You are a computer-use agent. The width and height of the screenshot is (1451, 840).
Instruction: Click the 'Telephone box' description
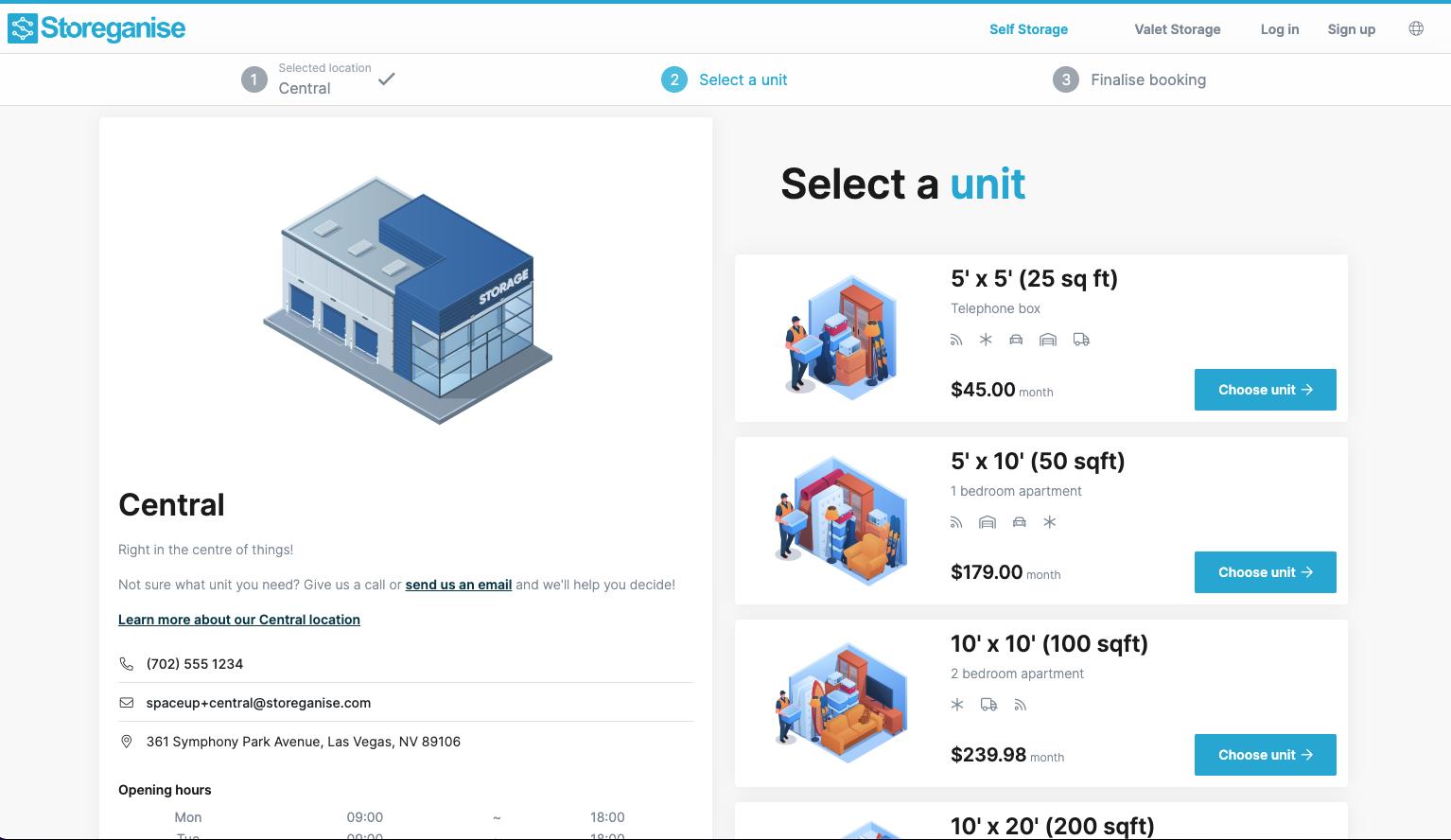click(995, 308)
